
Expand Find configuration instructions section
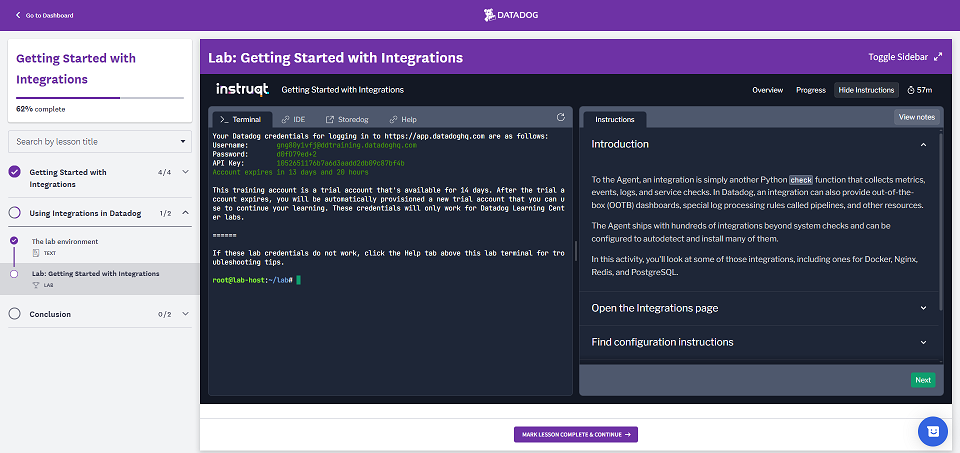point(923,342)
